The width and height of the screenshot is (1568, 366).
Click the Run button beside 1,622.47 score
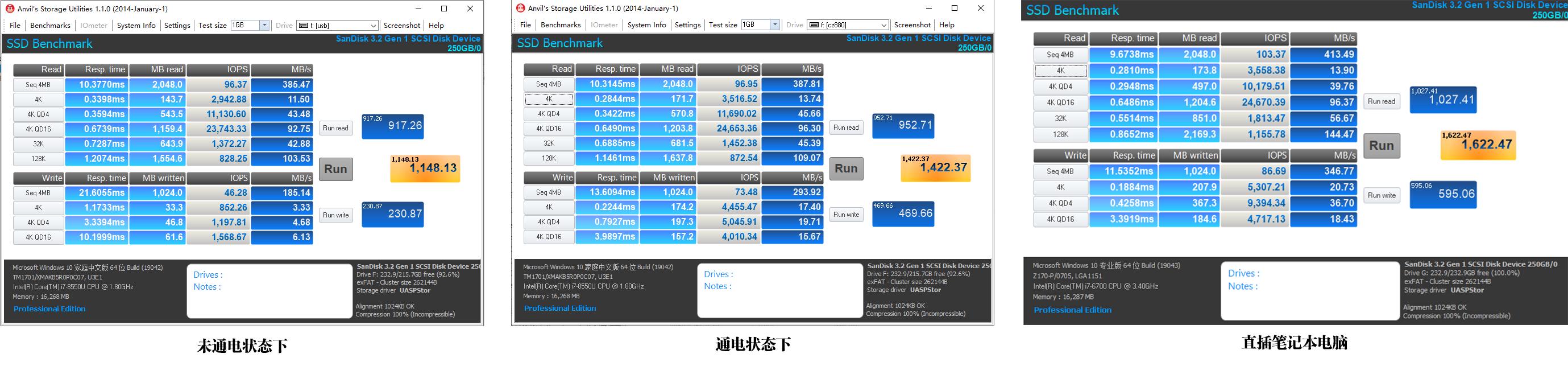point(1382,146)
